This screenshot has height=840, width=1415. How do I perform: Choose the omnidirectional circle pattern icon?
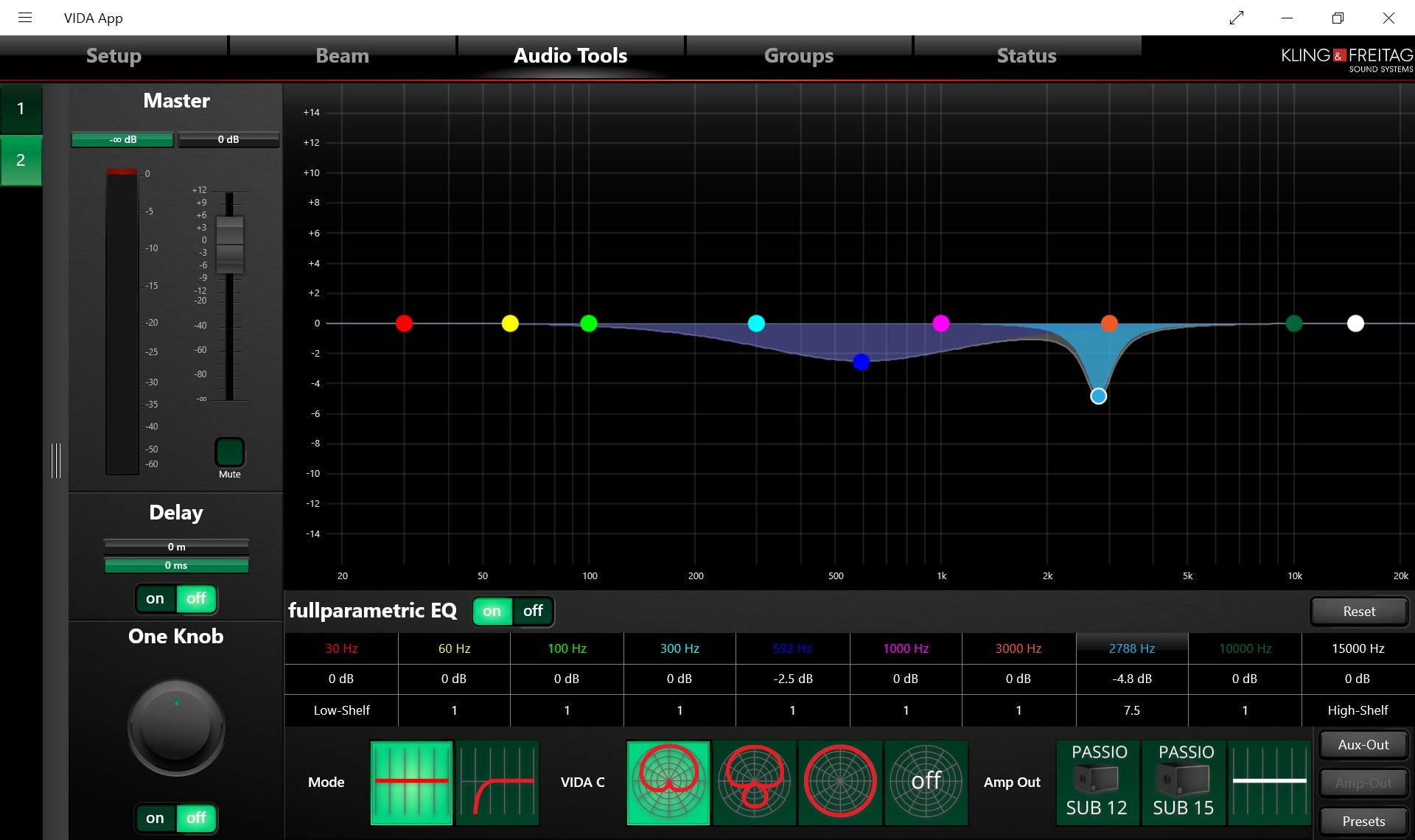pyautogui.click(x=840, y=783)
